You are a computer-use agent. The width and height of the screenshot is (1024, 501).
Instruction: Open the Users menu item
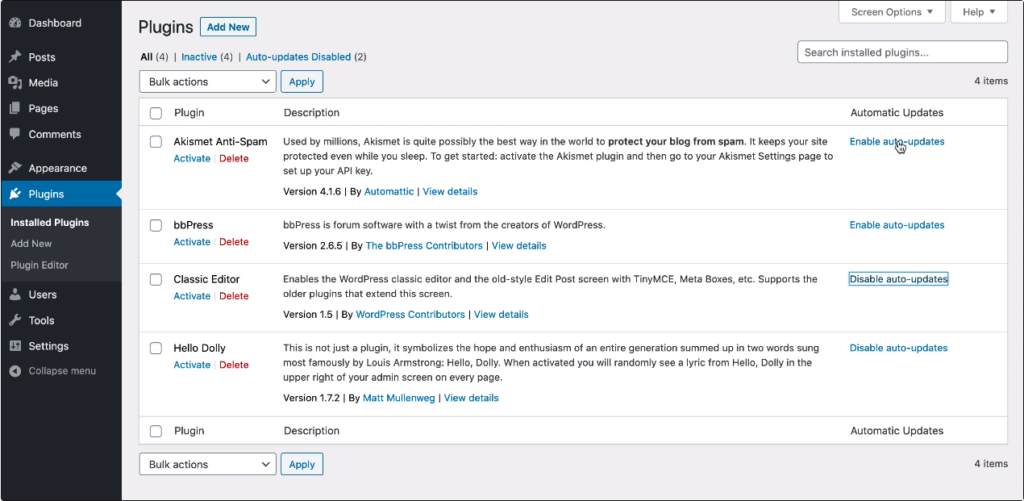point(42,295)
